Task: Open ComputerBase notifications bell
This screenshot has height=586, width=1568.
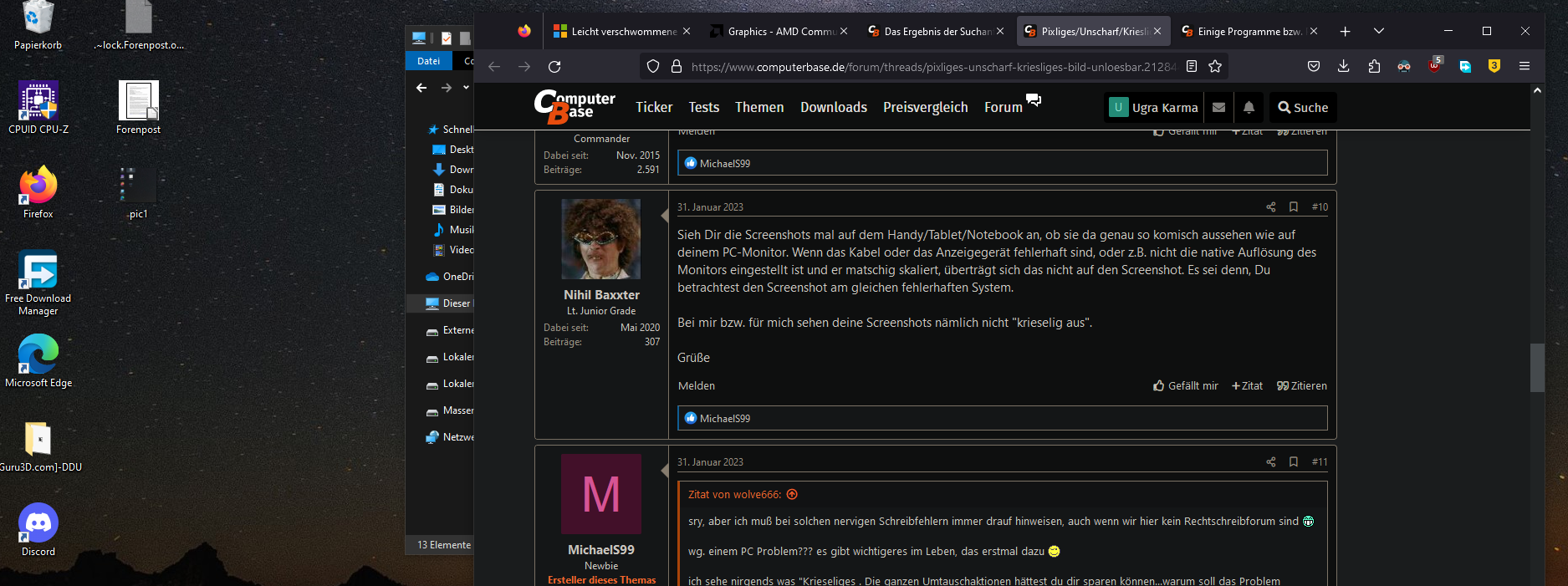Action: pos(1249,107)
